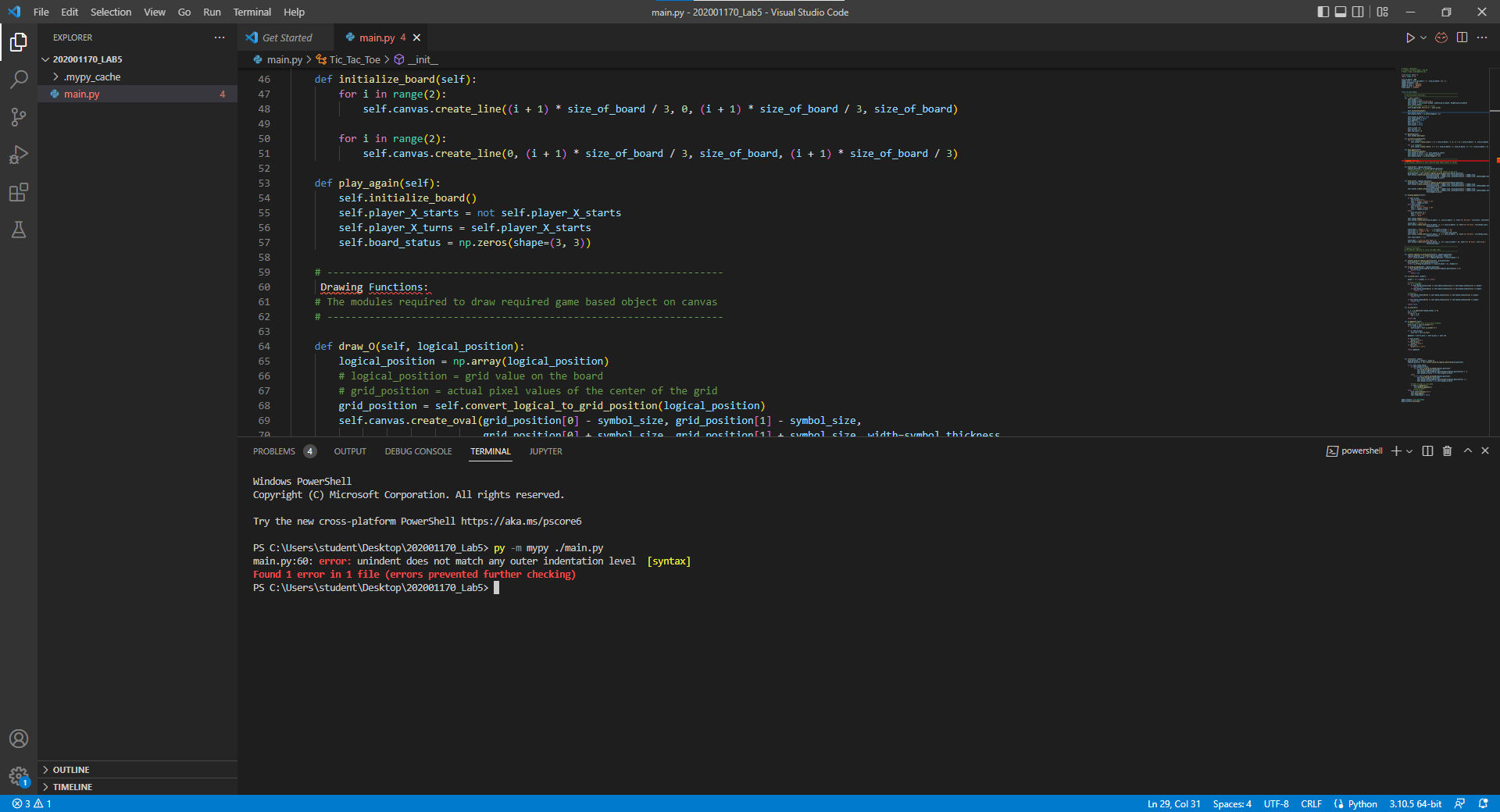Screen dimensions: 1500x812
Task: Open the Explorer view in activity bar
Action: pyautogui.click(x=19, y=42)
